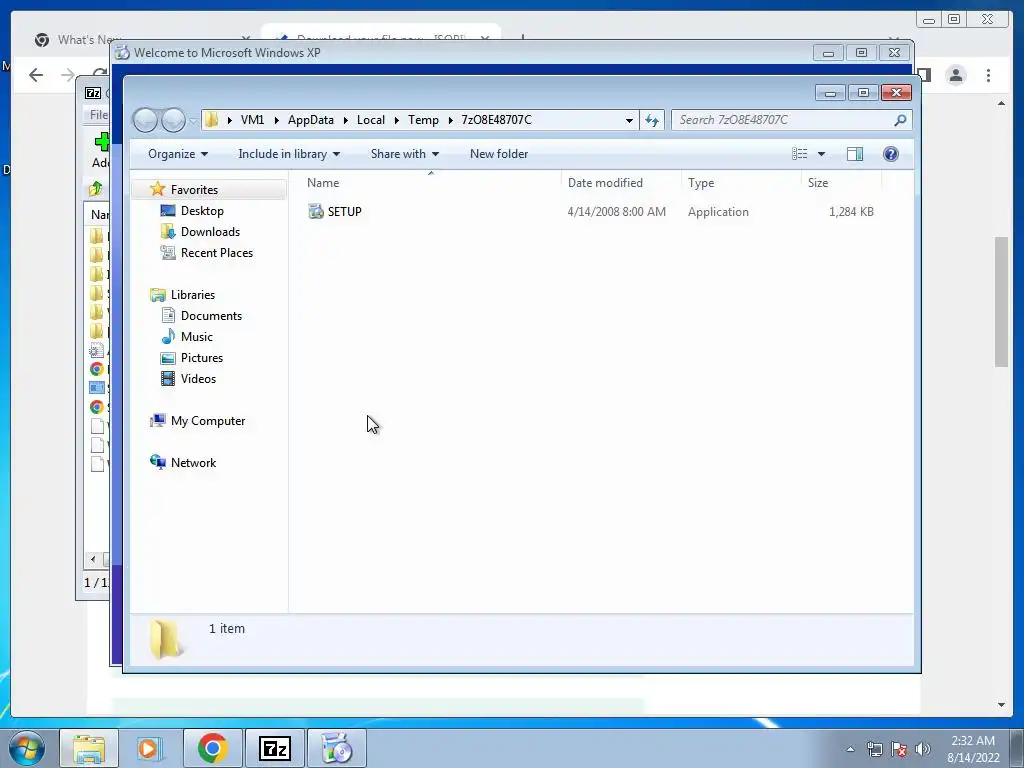This screenshot has height=768, width=1024.
Task: Click the Downloads folder icon
Action: point(168,232)
